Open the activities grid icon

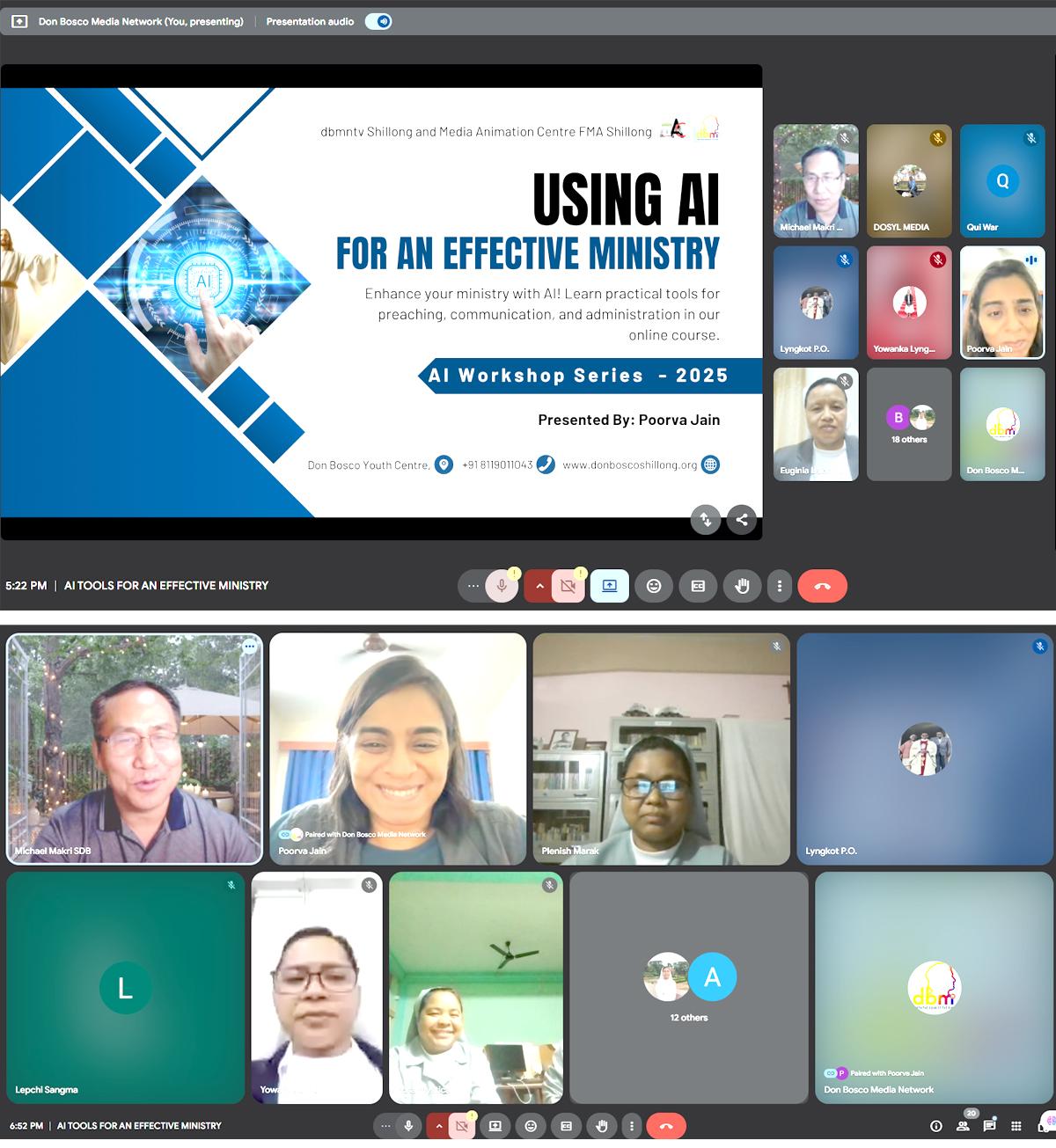[1016, 1126]
